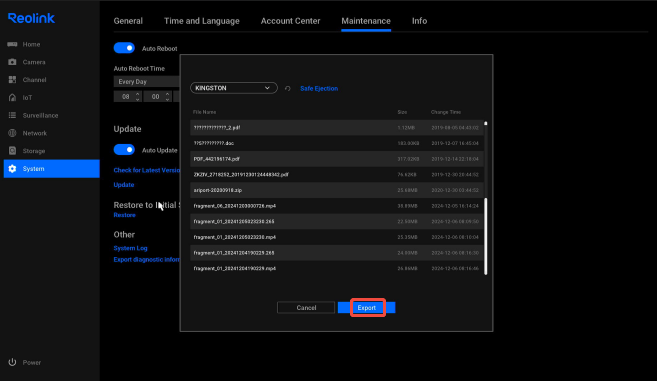This screenshot has height=381, width=657.
Task: Increase the reboot hour with up arrow
Action: pos(137,94)
